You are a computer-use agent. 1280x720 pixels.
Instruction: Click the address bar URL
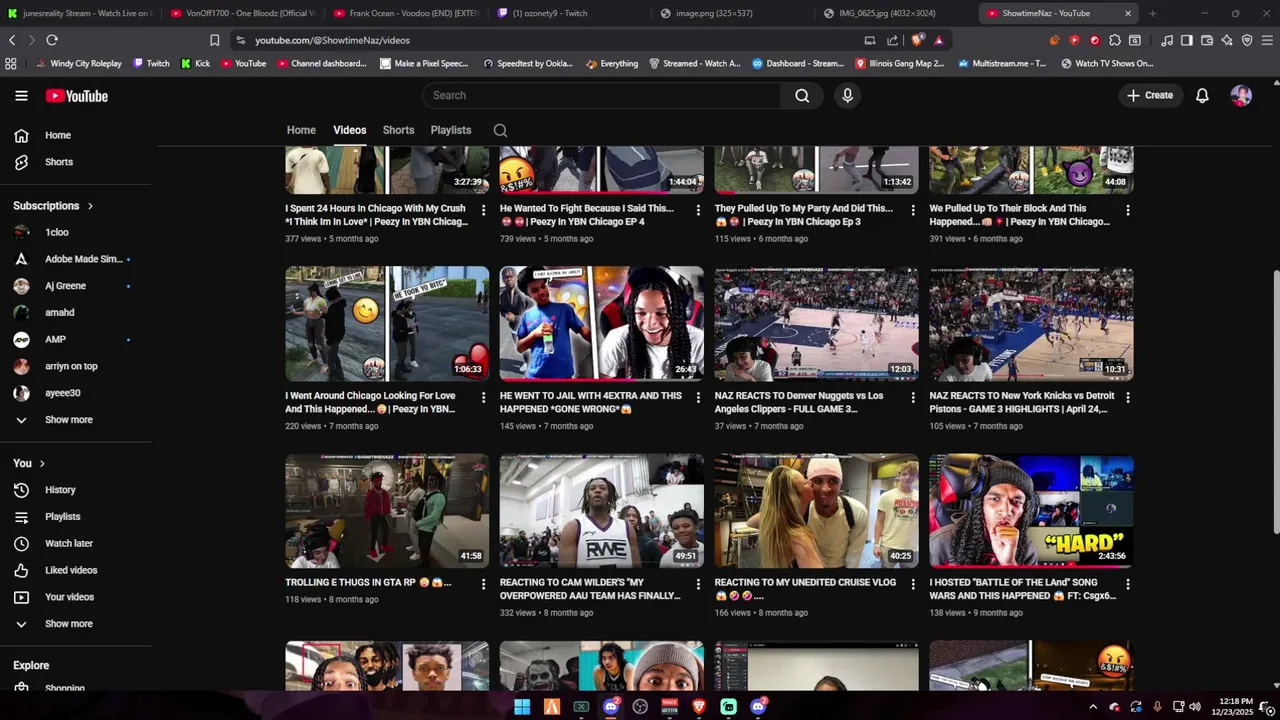pos(332,40)
